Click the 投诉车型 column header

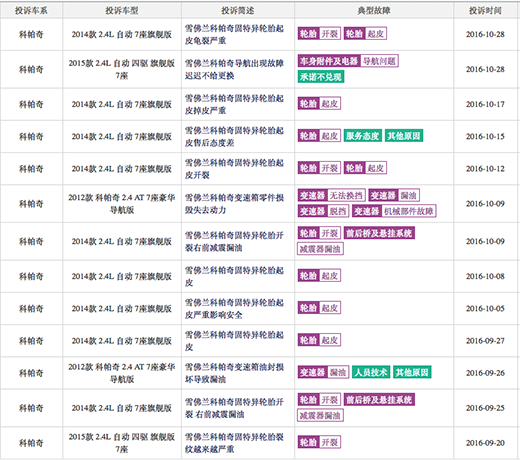[x=122, y=11]
